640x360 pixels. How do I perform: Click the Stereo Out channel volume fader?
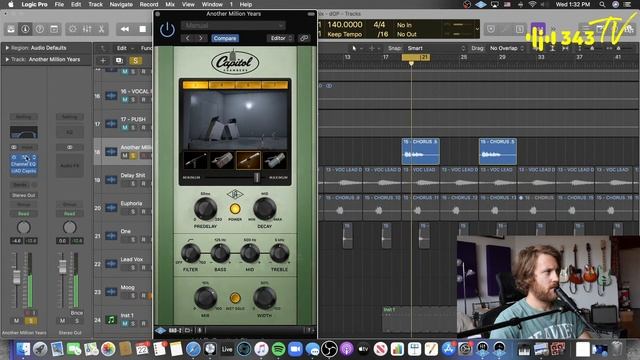[x=62, y=267]
